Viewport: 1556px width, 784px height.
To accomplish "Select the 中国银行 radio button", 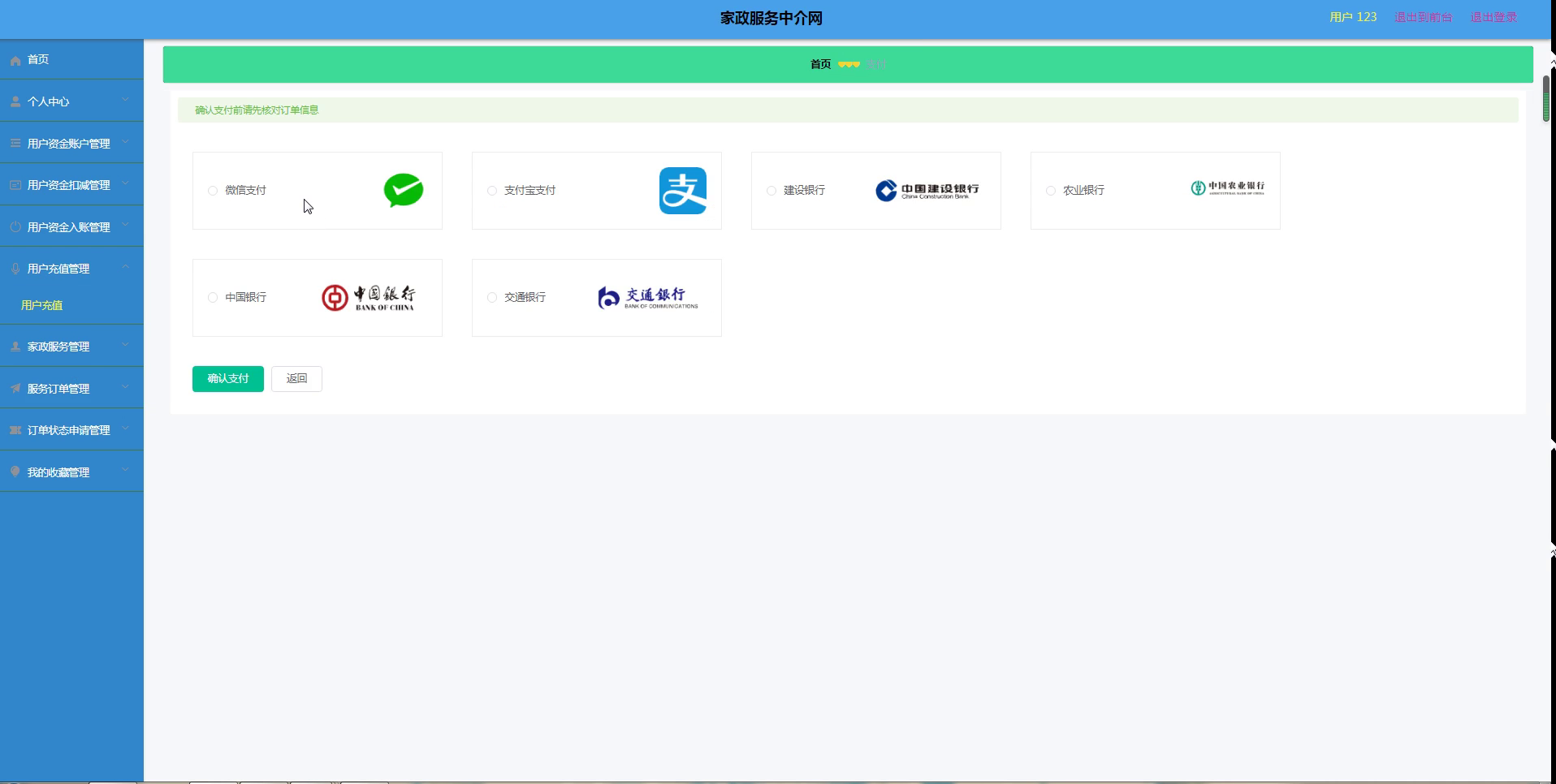I will pyautogui.click(x=213, y=298).
